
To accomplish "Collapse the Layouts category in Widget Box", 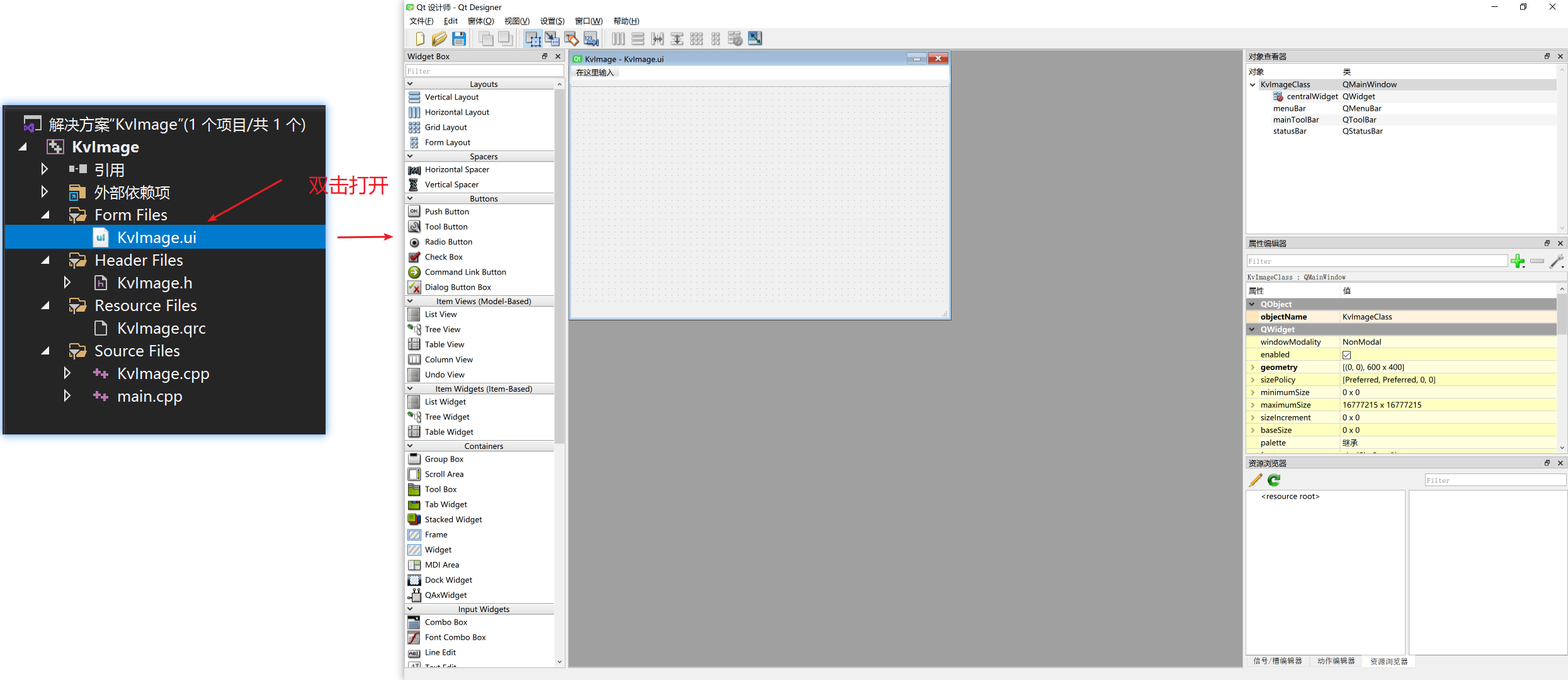I will (x=411, y=84).
